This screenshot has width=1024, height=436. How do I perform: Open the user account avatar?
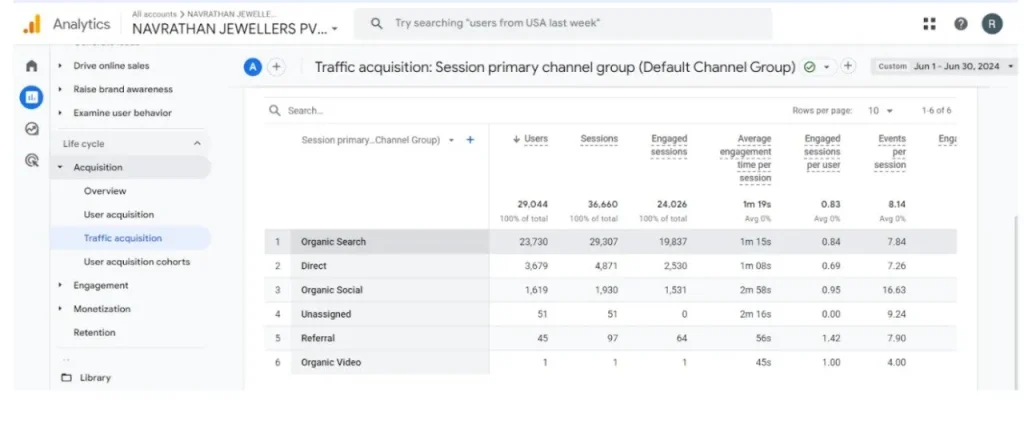[991, 24]
